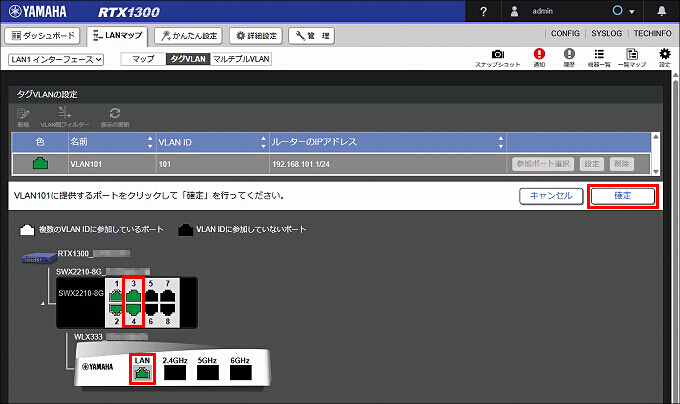Open the status circle dropdown arrow
This screenshot has height=404, width=680.
point(631,12)
